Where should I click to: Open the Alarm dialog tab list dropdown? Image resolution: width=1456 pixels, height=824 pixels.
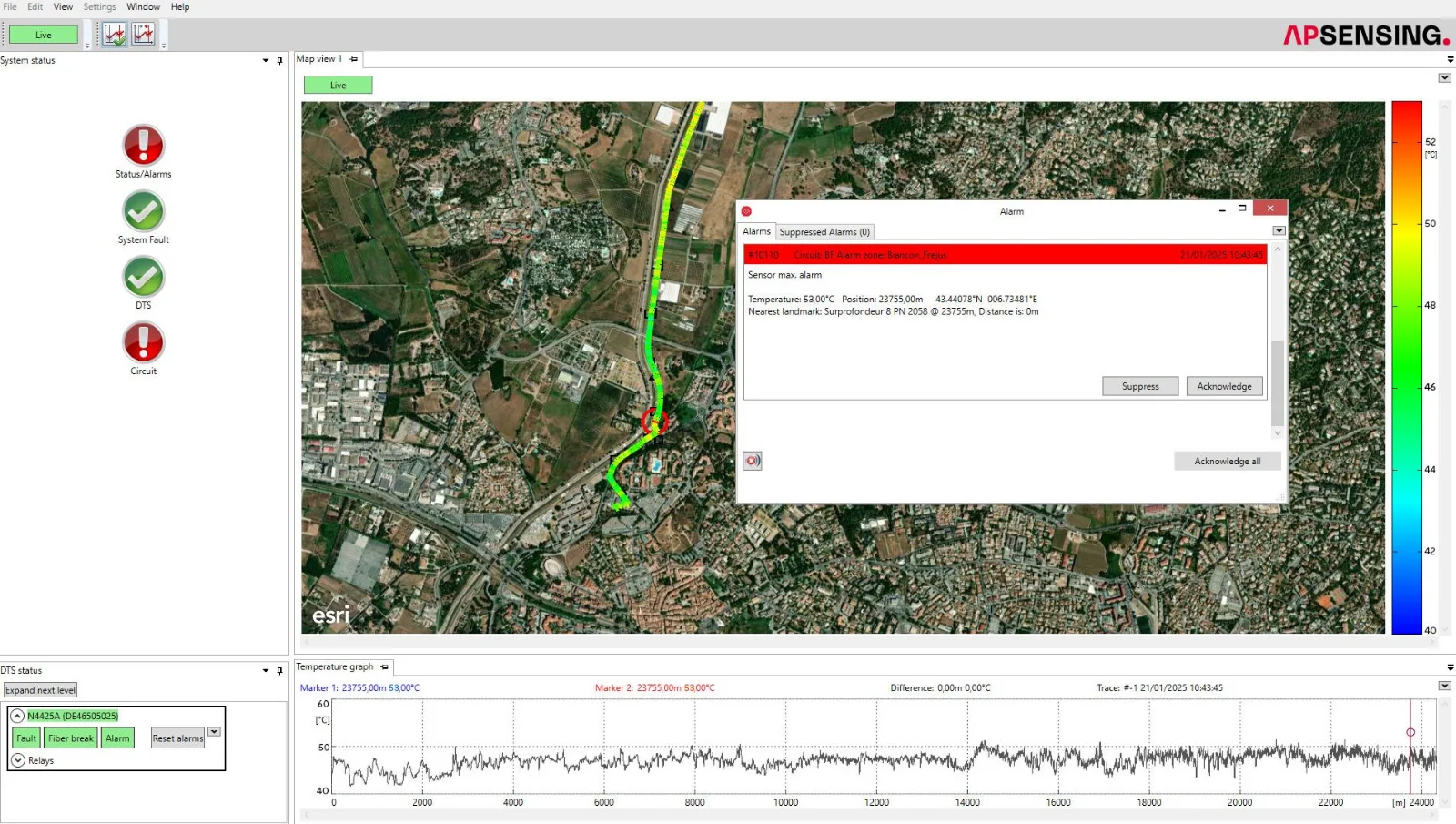coord(1279,231)
